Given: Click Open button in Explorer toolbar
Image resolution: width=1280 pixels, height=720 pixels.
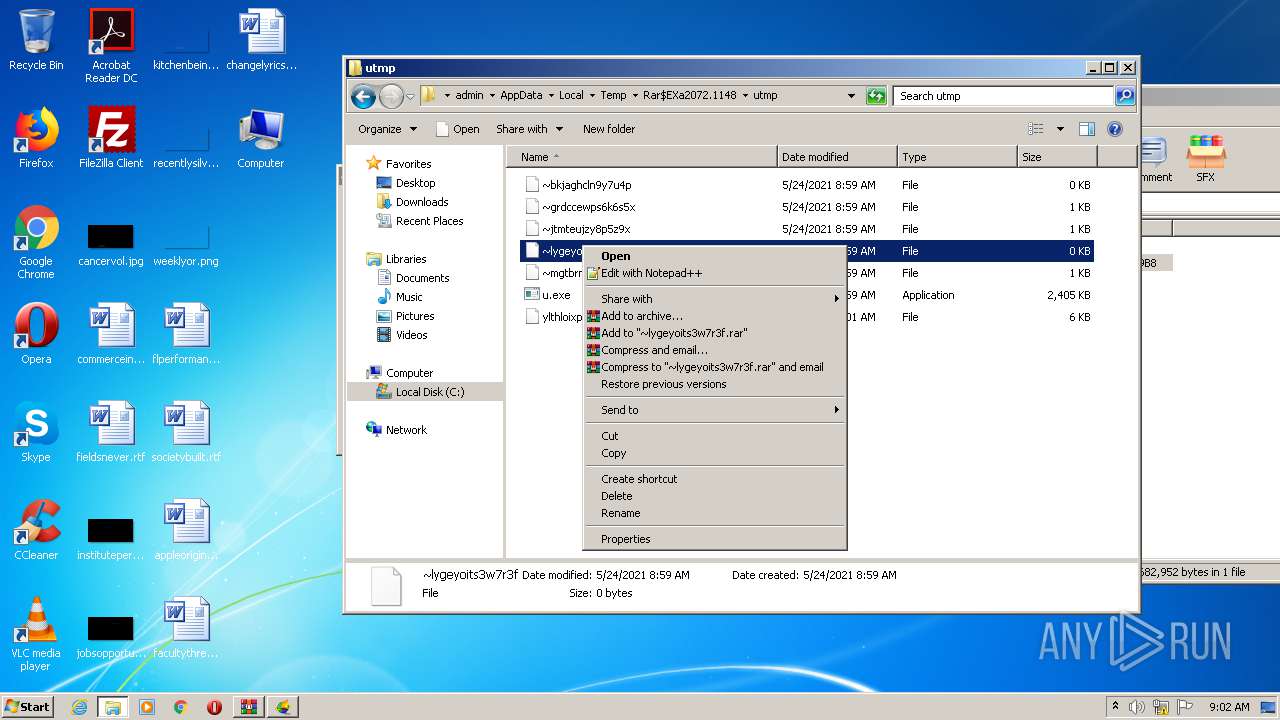Looking at the screenshot, I should (x=458, y=129).
